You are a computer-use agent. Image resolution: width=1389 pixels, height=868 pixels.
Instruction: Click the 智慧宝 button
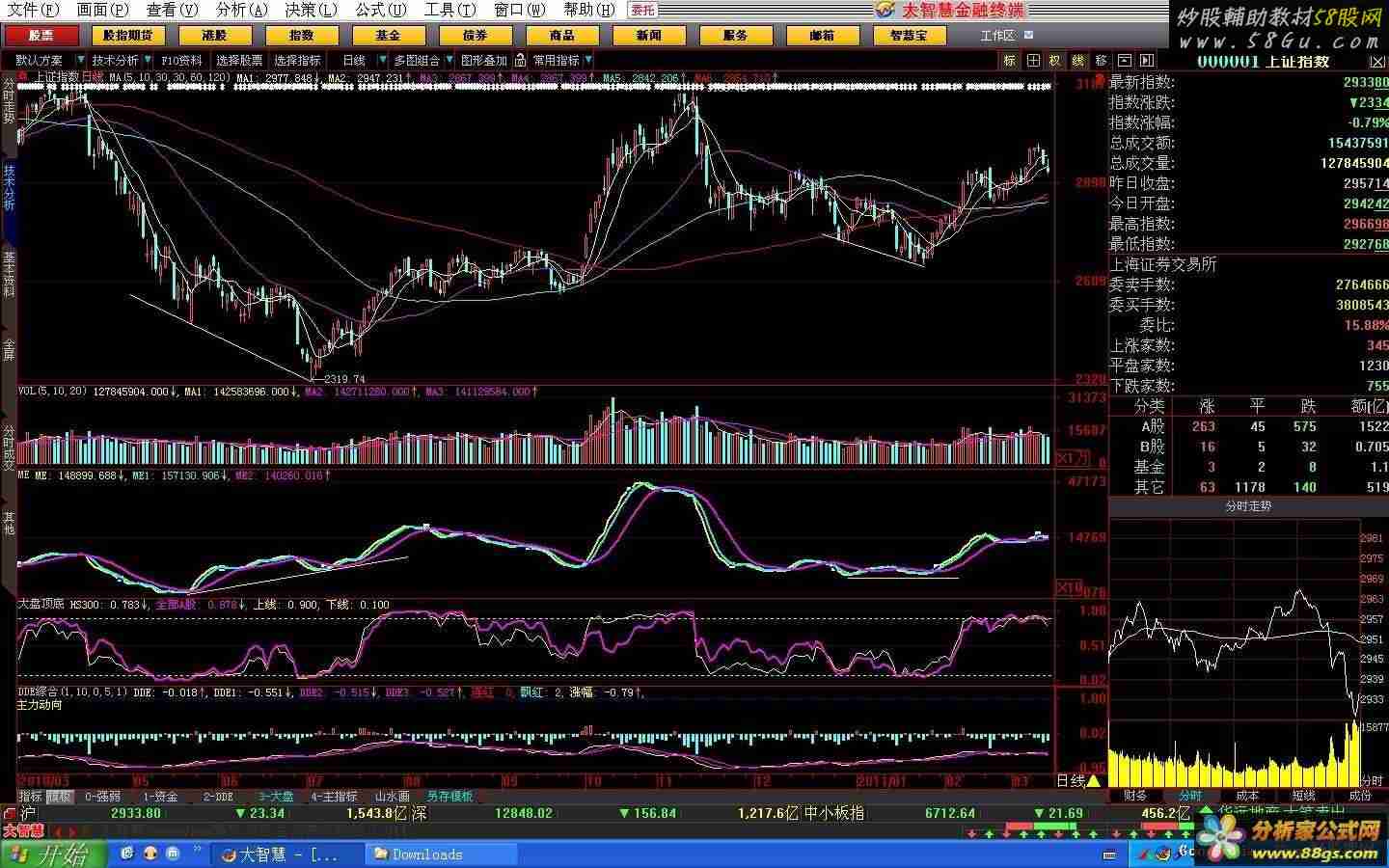click(x=910, y=35)
